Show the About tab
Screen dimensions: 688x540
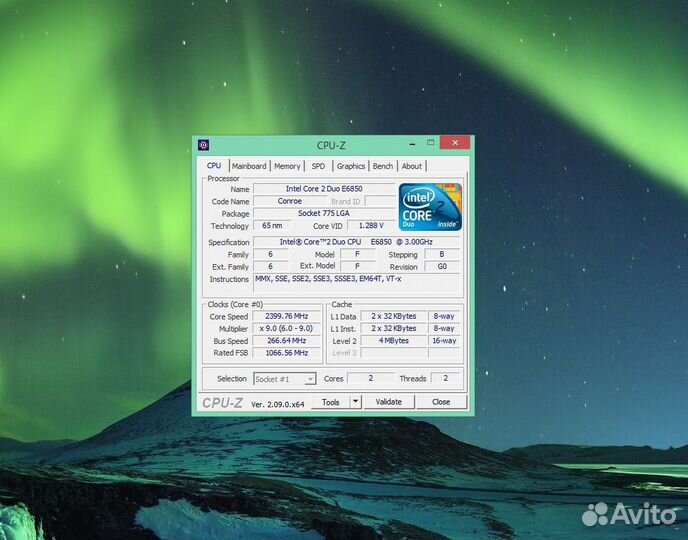[412, 166]
